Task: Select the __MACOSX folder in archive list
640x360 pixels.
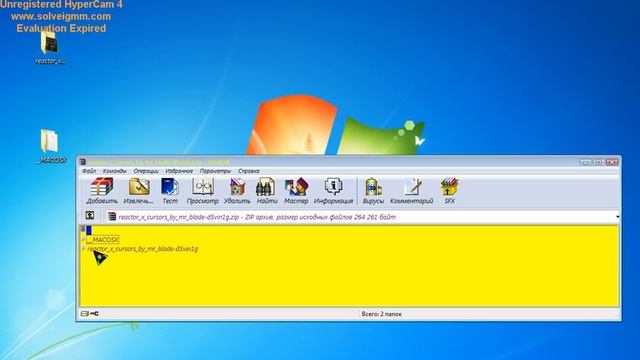Action: click(x=103, y=239)
